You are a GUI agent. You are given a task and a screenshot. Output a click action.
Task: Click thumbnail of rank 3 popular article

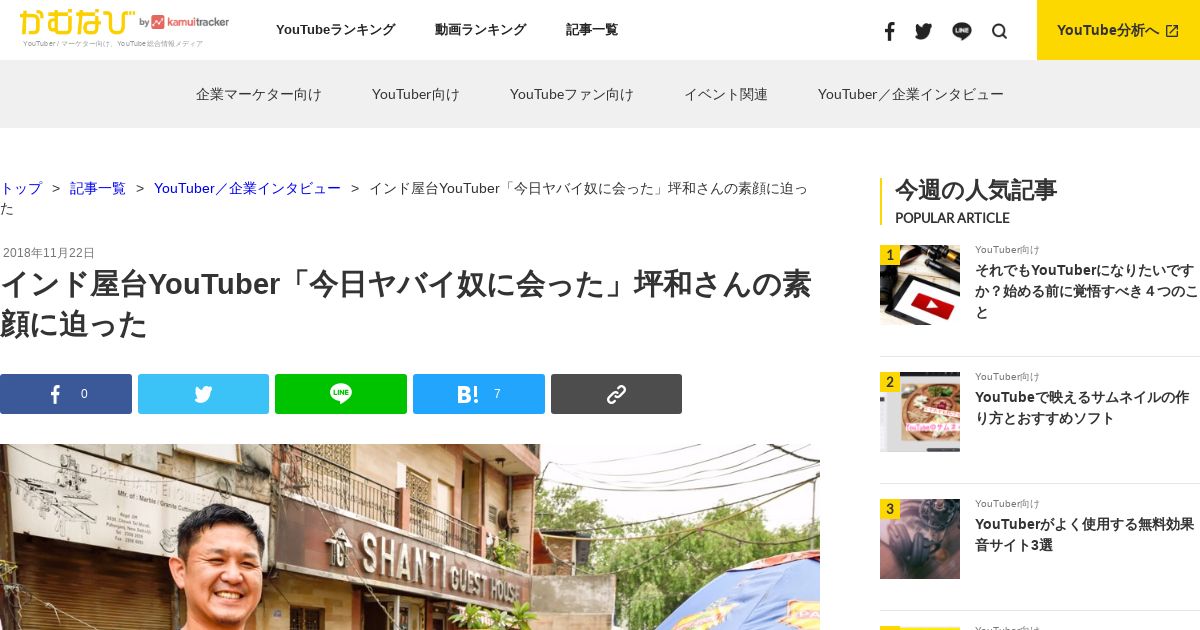920,539
